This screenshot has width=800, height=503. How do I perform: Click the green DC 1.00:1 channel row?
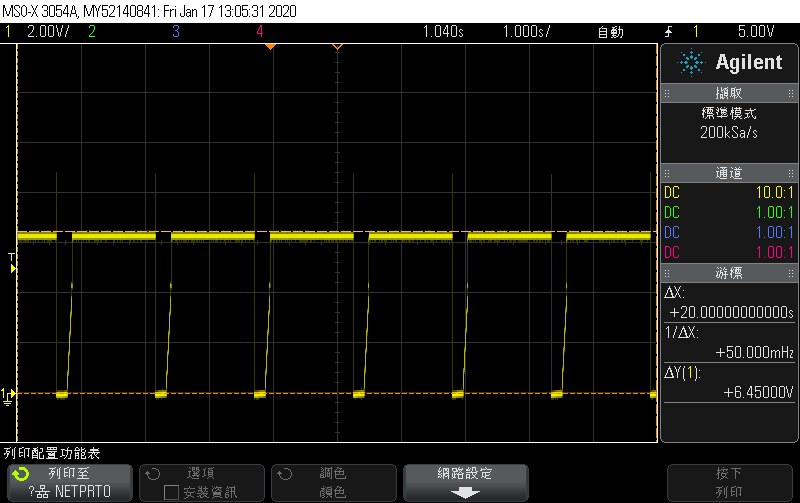[729, 213]
